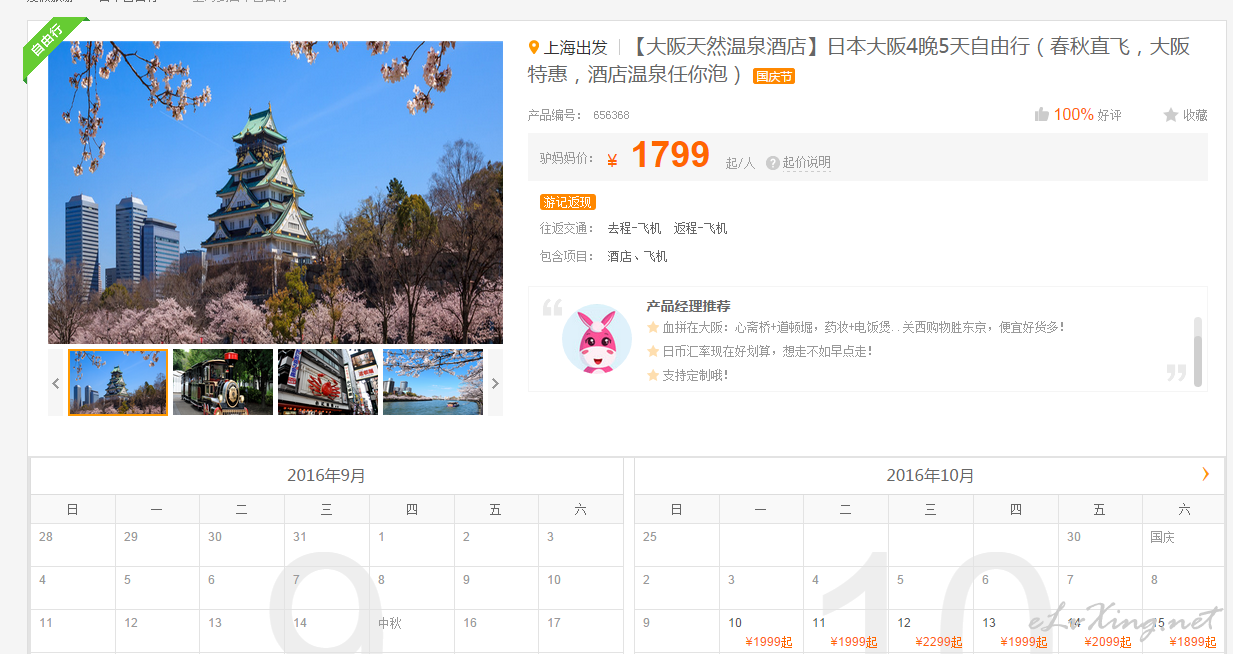Click the recommendation line starting 血拼在大阪

[863, 327]
